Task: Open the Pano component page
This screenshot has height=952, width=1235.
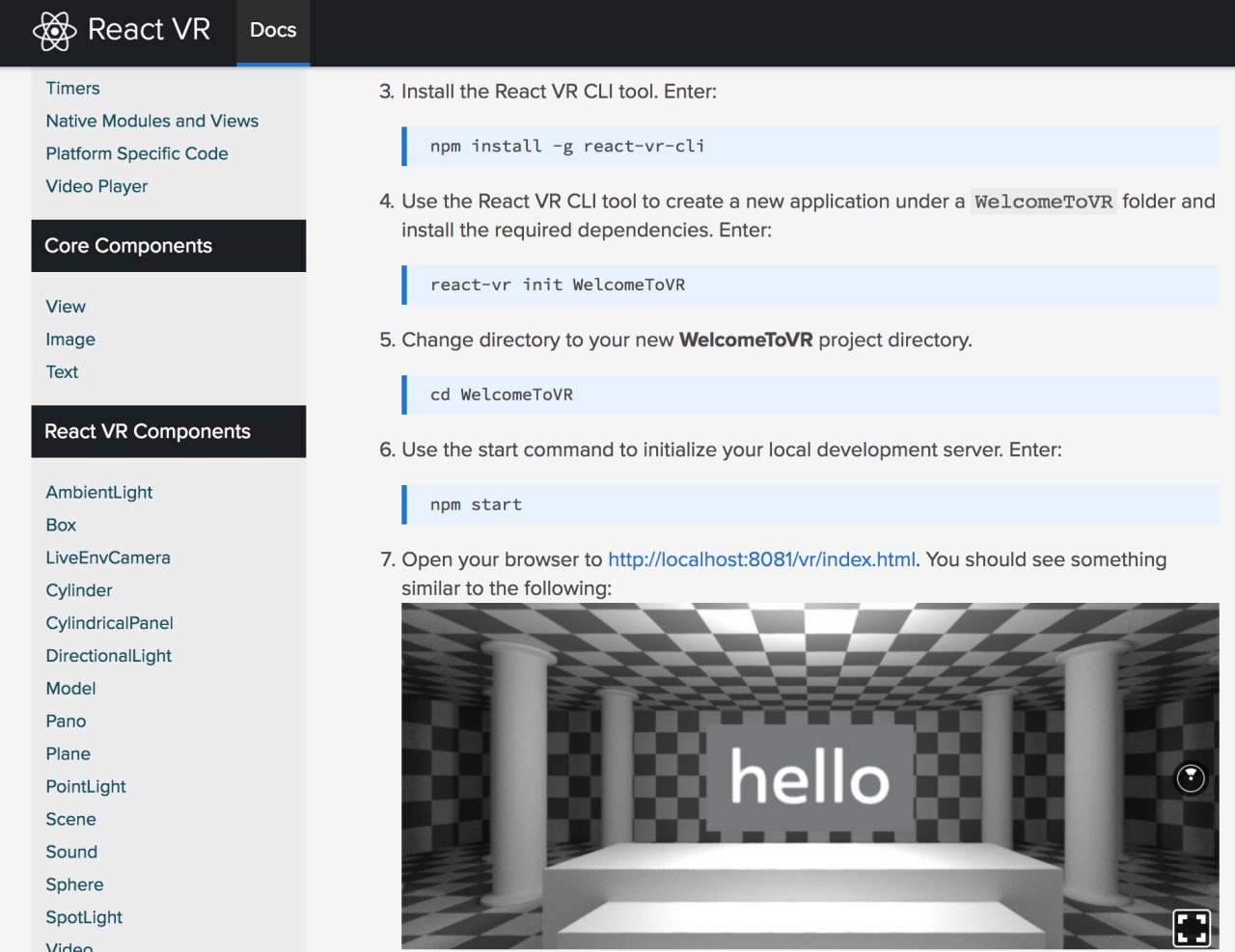Action: [x=66, y=721]
